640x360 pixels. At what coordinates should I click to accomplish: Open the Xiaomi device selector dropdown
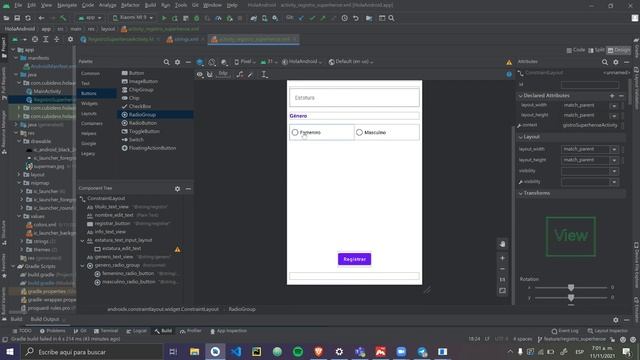coord(133,18)
